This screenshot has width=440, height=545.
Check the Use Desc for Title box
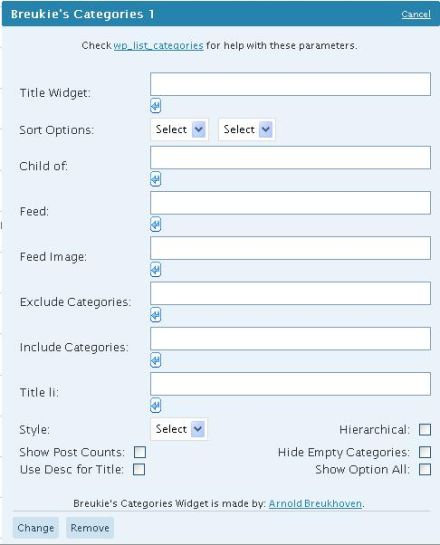tap(139, 470)
